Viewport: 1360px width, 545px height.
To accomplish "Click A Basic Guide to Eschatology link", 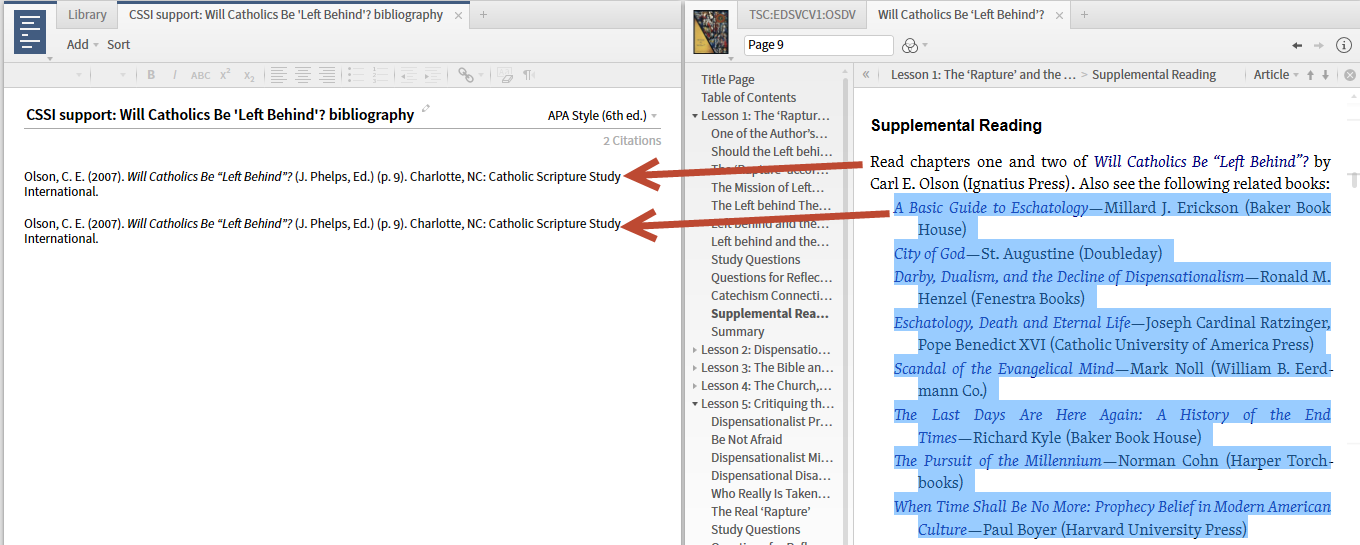I will (991, 208).
